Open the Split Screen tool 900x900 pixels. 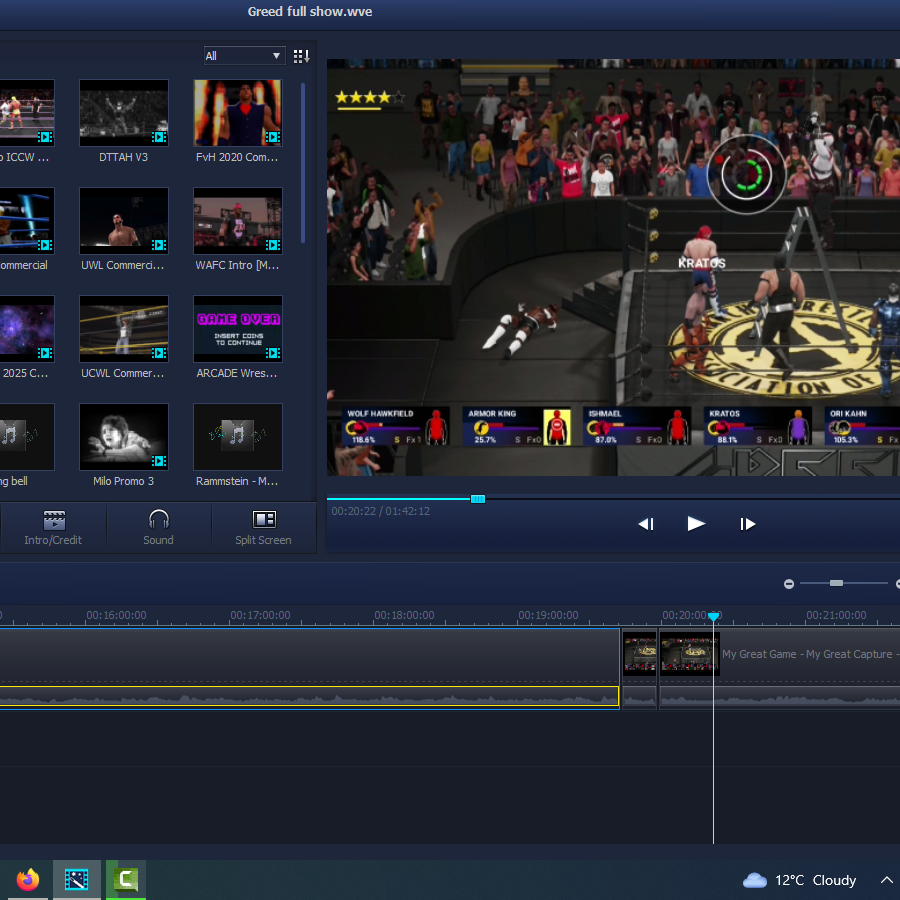(263, 527)
